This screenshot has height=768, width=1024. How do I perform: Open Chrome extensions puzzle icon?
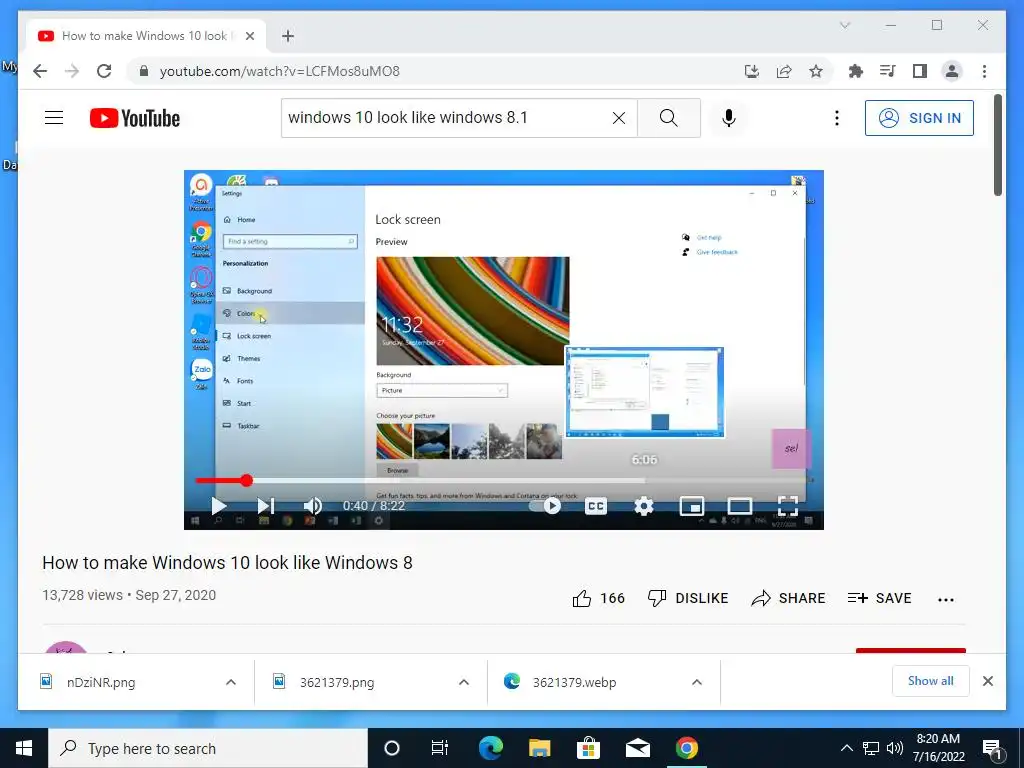856,71
